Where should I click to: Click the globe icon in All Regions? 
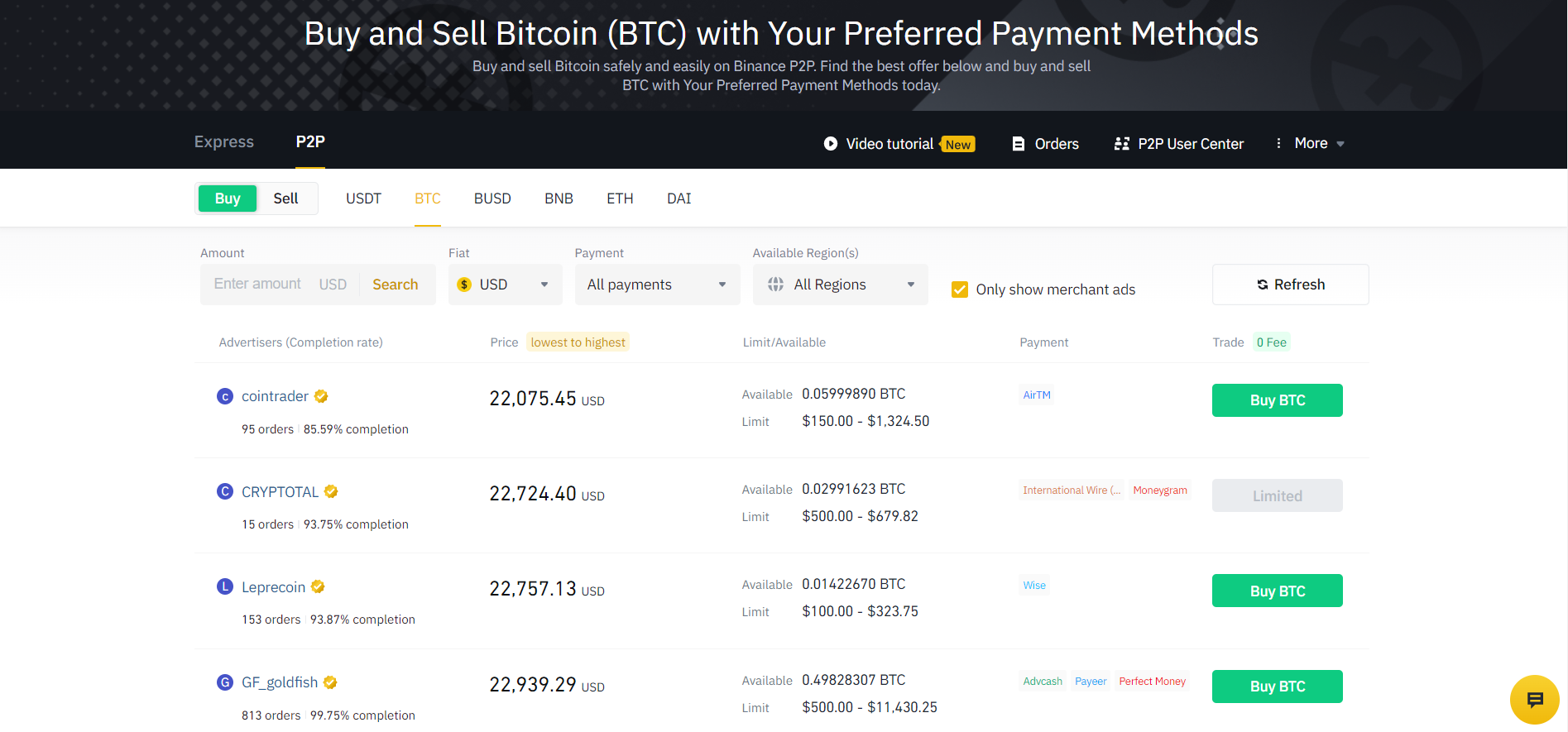[x=775, y=285]
